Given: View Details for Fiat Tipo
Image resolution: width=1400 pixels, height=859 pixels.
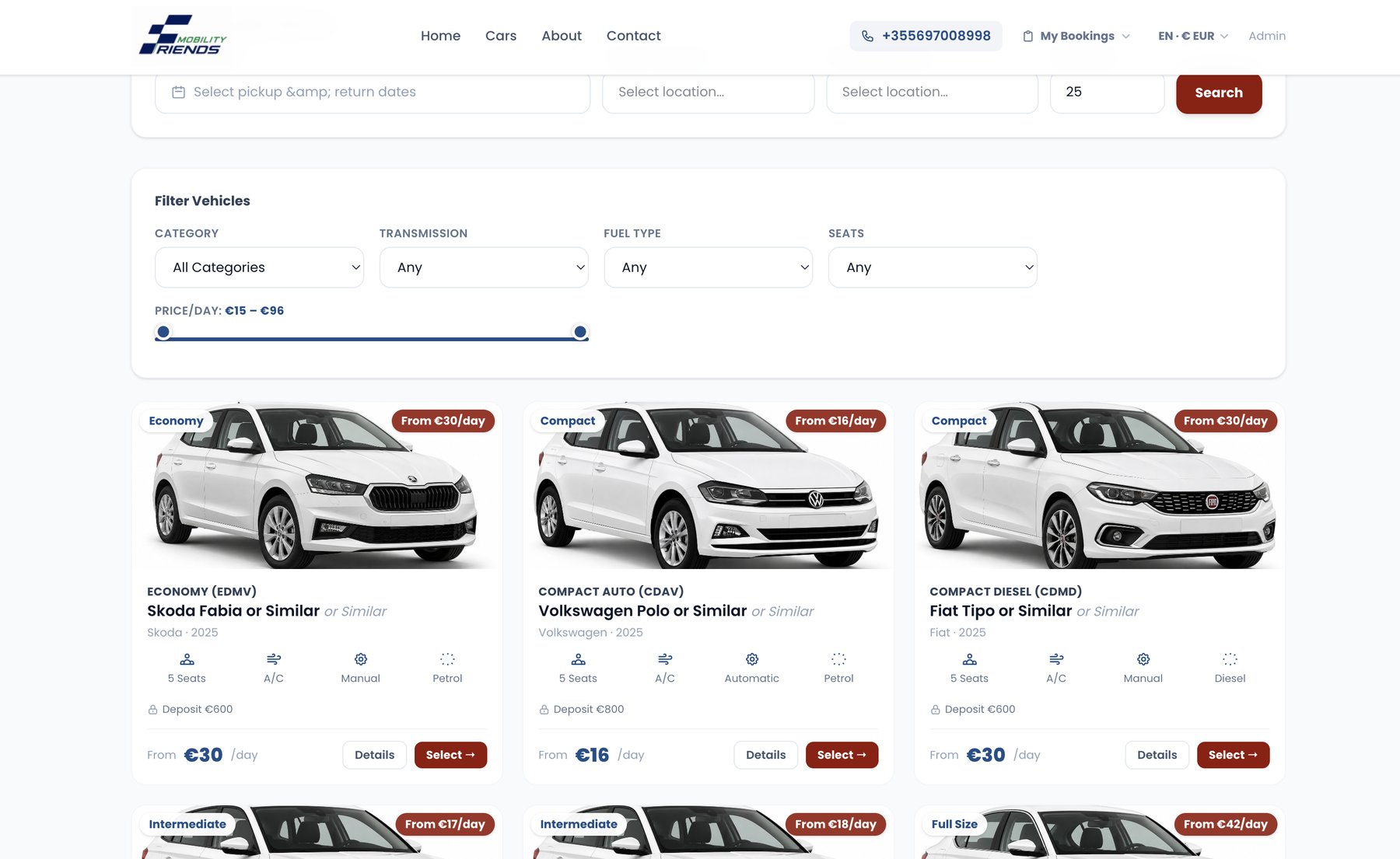Looking at the screenshot, I should coord(1157,755).
